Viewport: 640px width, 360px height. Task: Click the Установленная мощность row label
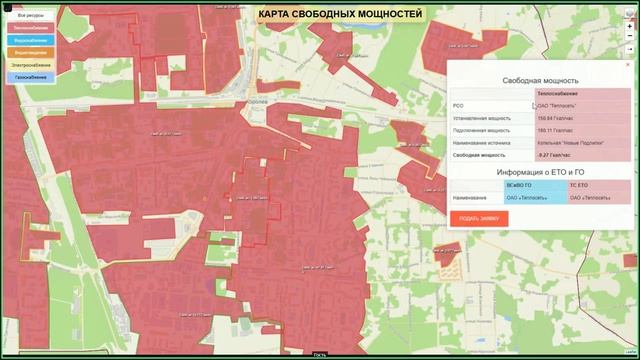tap(482, 118)
